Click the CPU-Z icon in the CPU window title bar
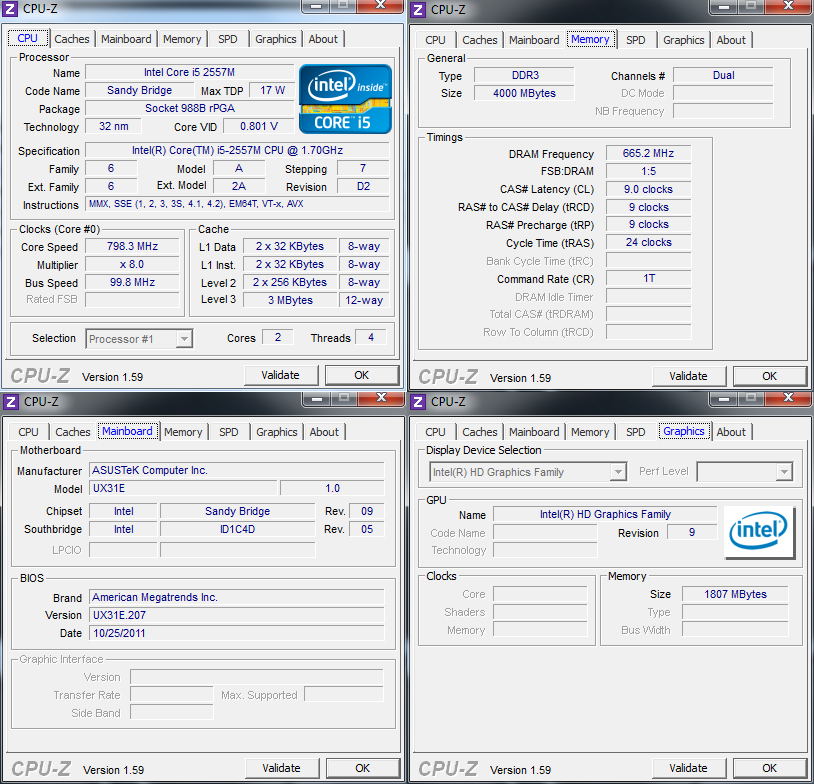Image resolution: width=814 pixels, height=784 pixels. click(10, 8)
